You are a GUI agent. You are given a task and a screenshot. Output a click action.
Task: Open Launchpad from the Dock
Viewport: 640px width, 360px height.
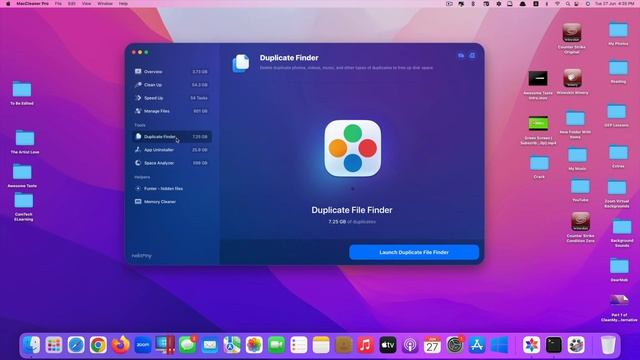[54, 345]
